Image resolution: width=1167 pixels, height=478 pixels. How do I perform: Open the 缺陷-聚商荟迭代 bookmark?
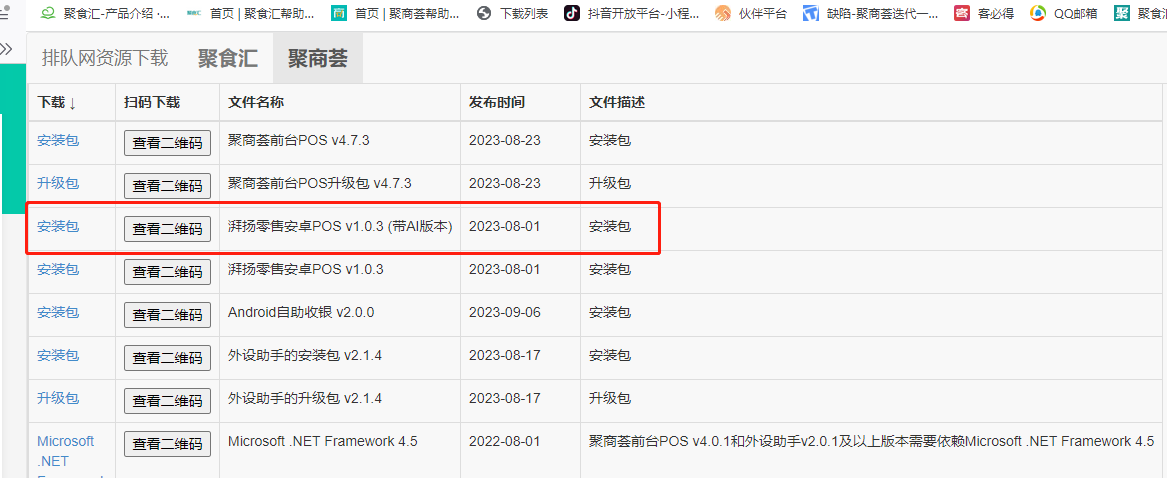(872, 13)
